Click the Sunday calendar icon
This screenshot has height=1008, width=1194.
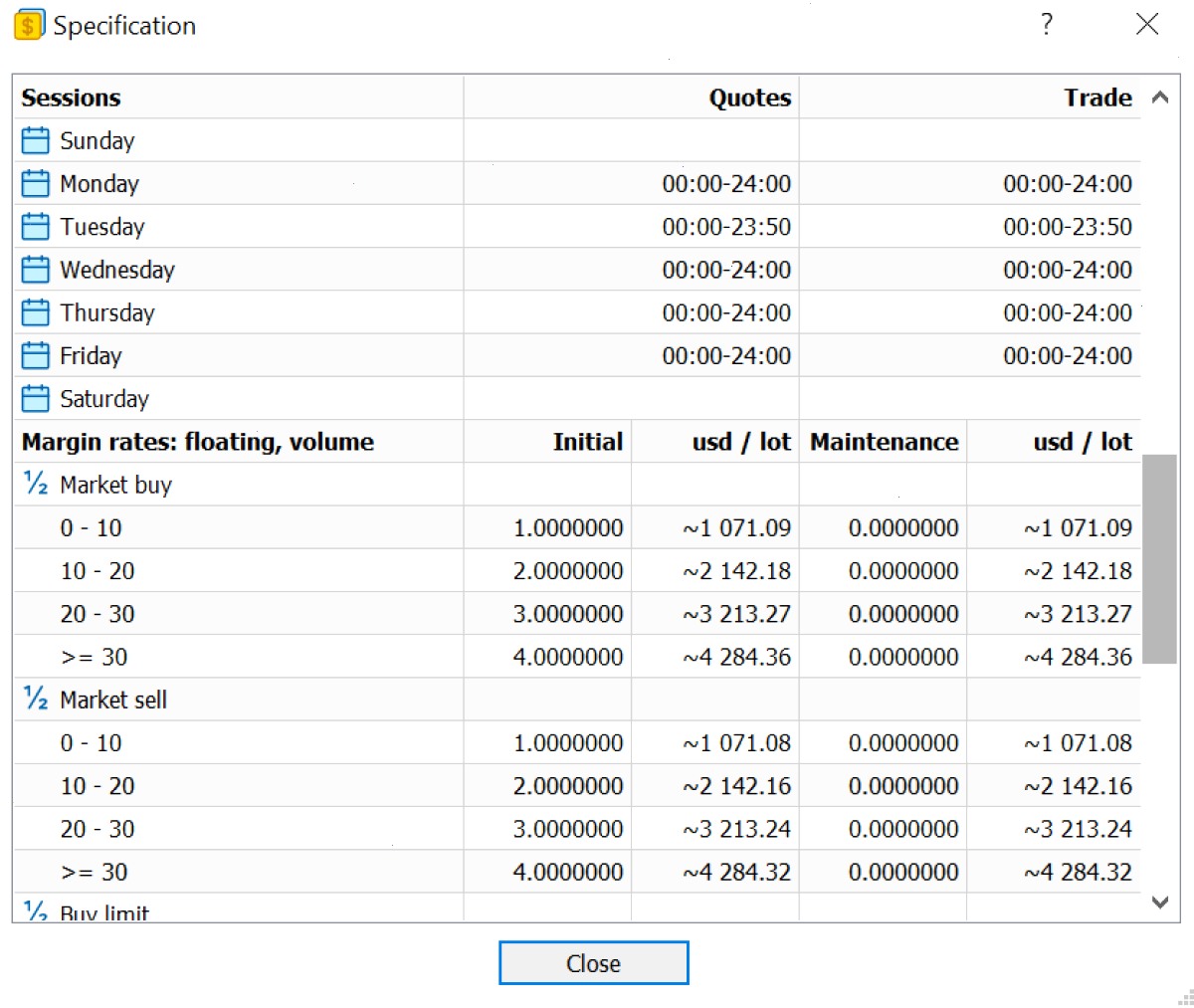(35, 140)
